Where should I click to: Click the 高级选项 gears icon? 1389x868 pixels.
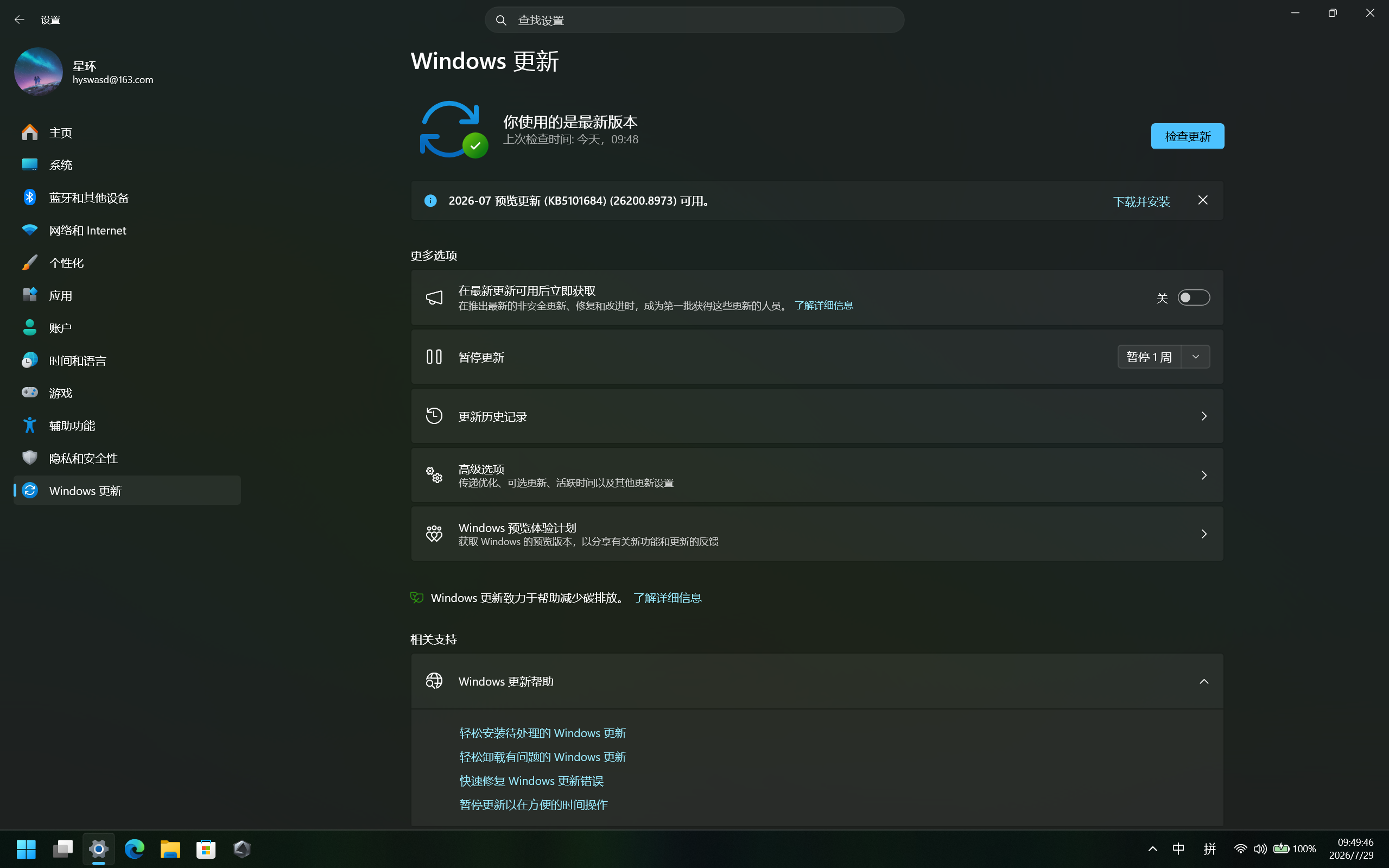click(x=434, y=475)
